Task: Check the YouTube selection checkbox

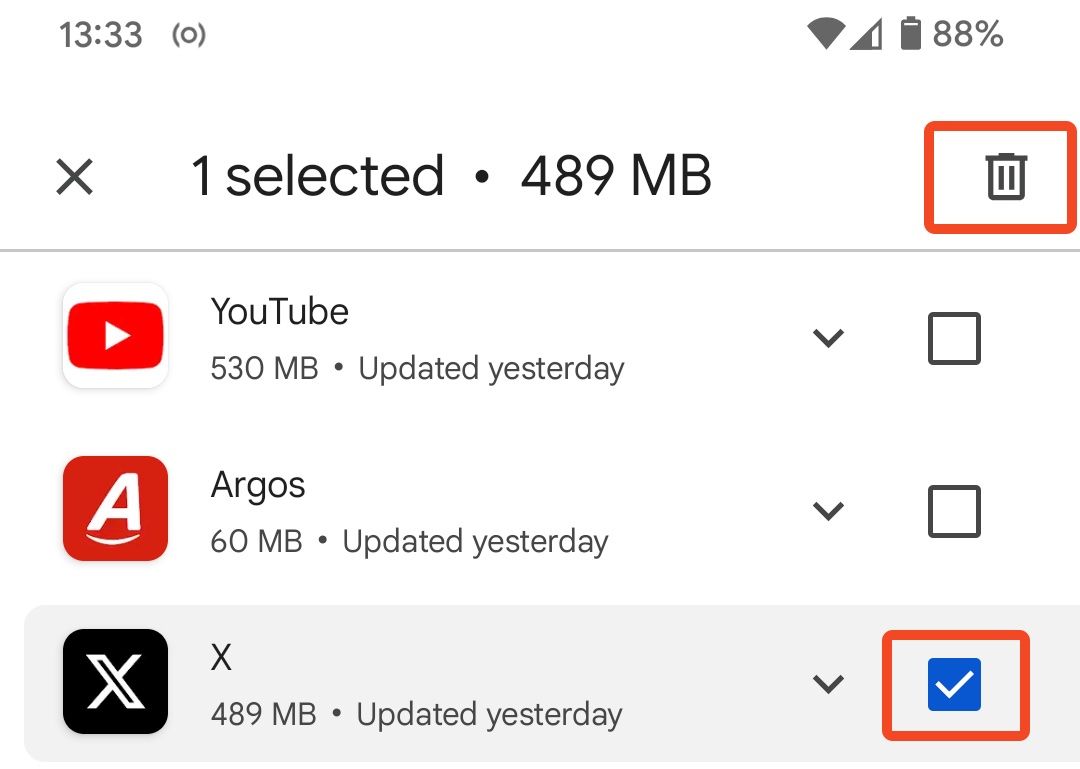Action: coord(953,337)
